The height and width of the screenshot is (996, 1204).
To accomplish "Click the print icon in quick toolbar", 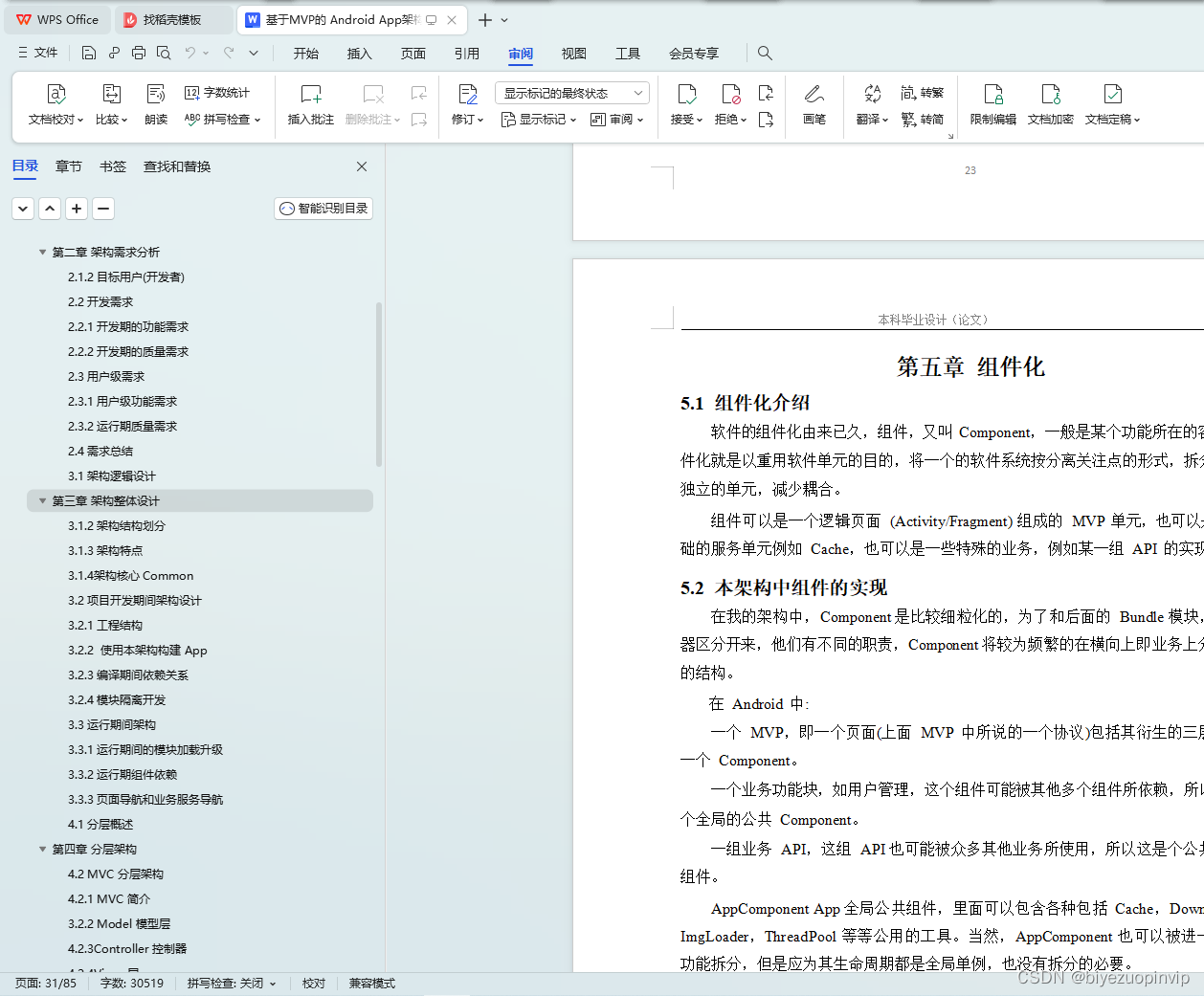I will tap(139, 53).
